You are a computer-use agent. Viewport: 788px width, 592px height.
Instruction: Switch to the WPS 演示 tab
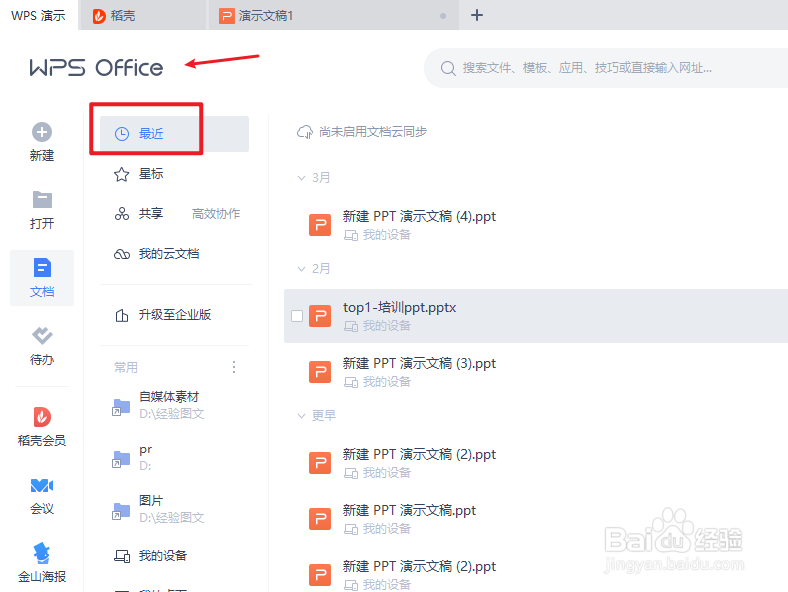38,16
